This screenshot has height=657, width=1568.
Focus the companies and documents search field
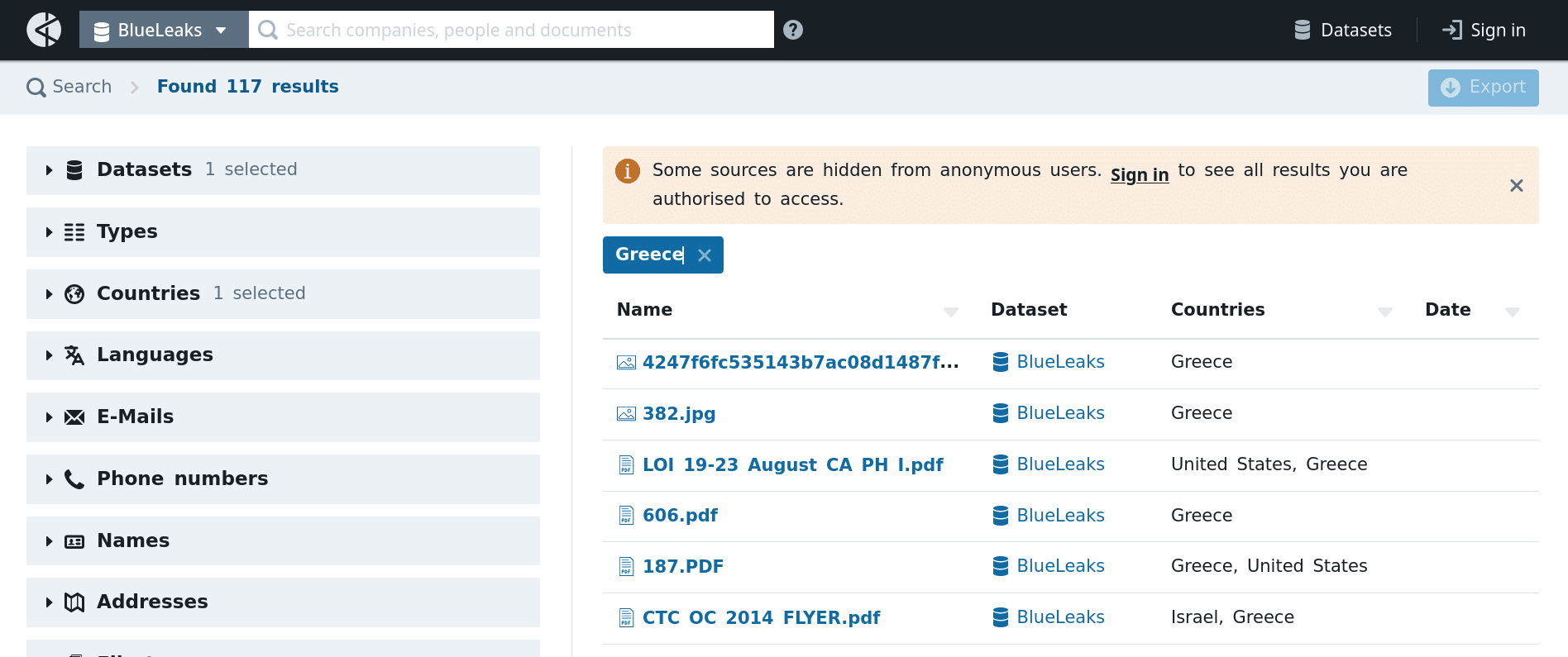(x=511, y=30)
